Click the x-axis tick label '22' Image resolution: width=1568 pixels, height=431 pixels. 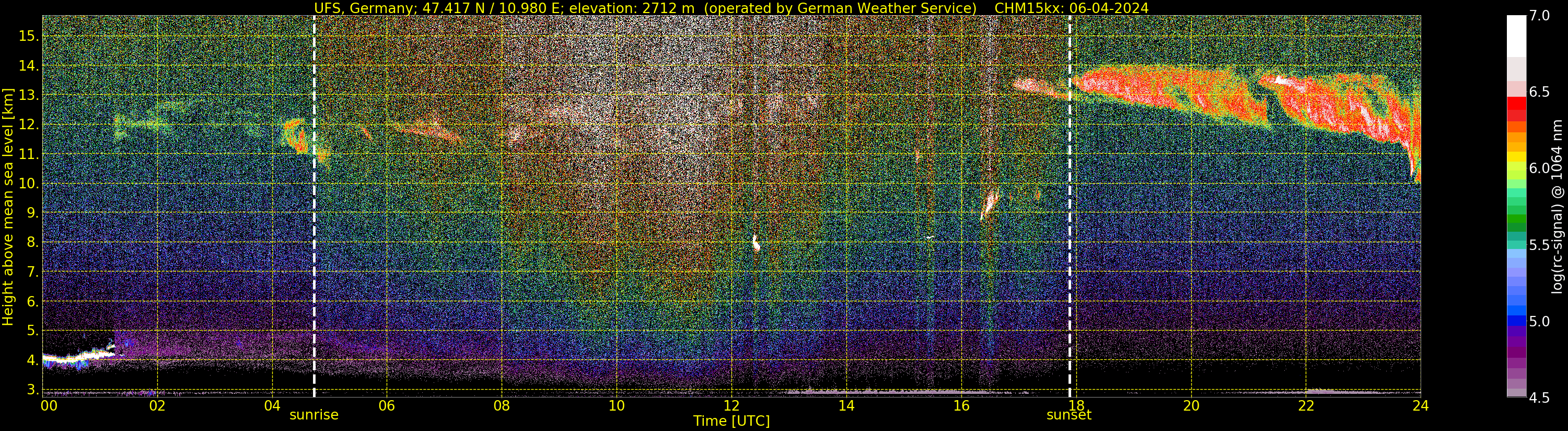pyautogui.click(x=1306, y=405)
